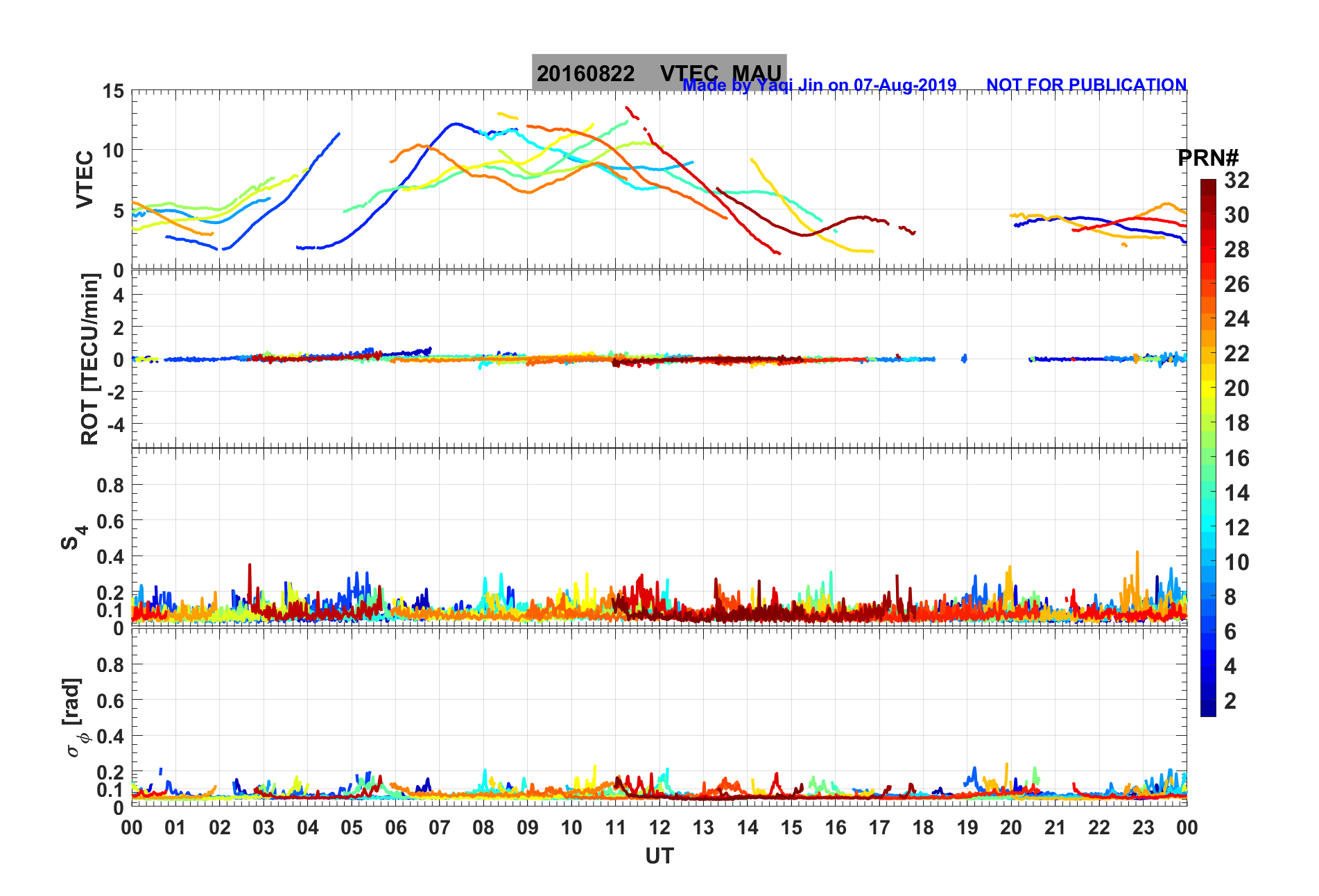Select colorbar tick label '24'
The image size is (1319, 896).
1236,319
